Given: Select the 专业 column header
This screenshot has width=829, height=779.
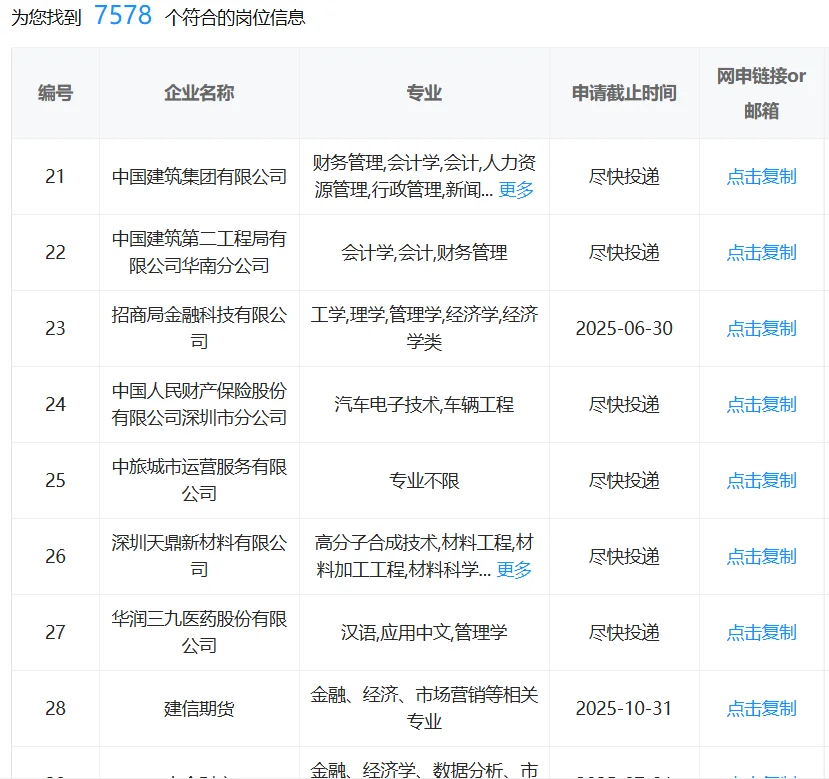Looking at the screenshot, I should [x=424, y=93].
